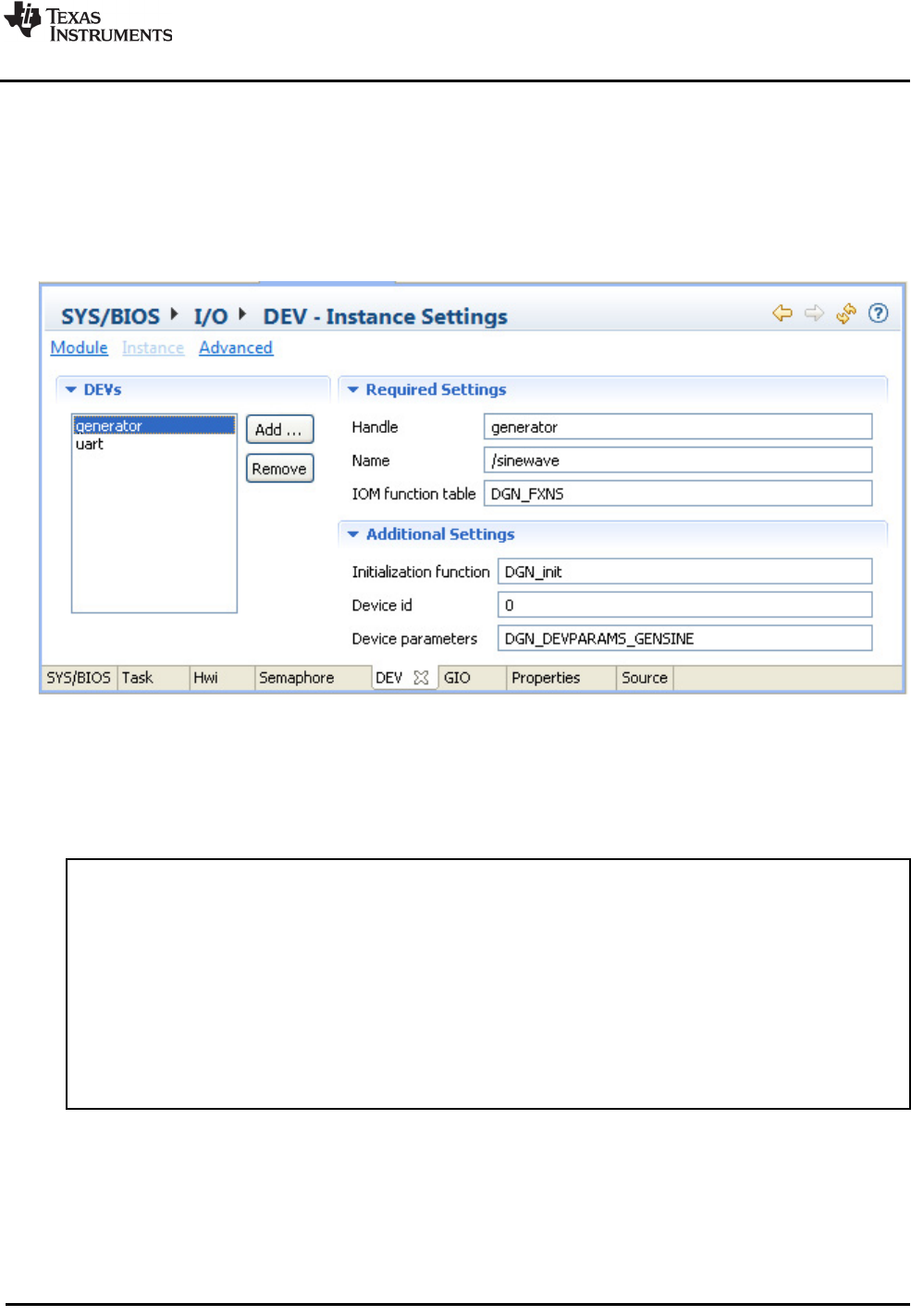Switch to the Properties tab
Viewport: 911px width, 1316px height.
(561, 678)
